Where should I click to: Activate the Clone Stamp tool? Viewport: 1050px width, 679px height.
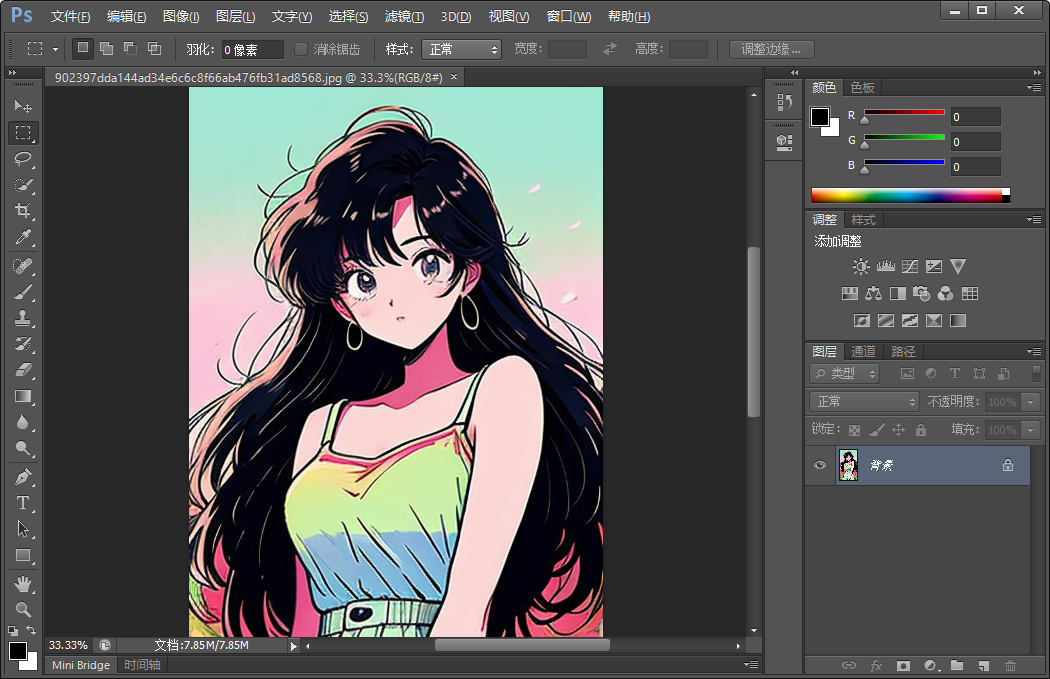click(23, 318)
